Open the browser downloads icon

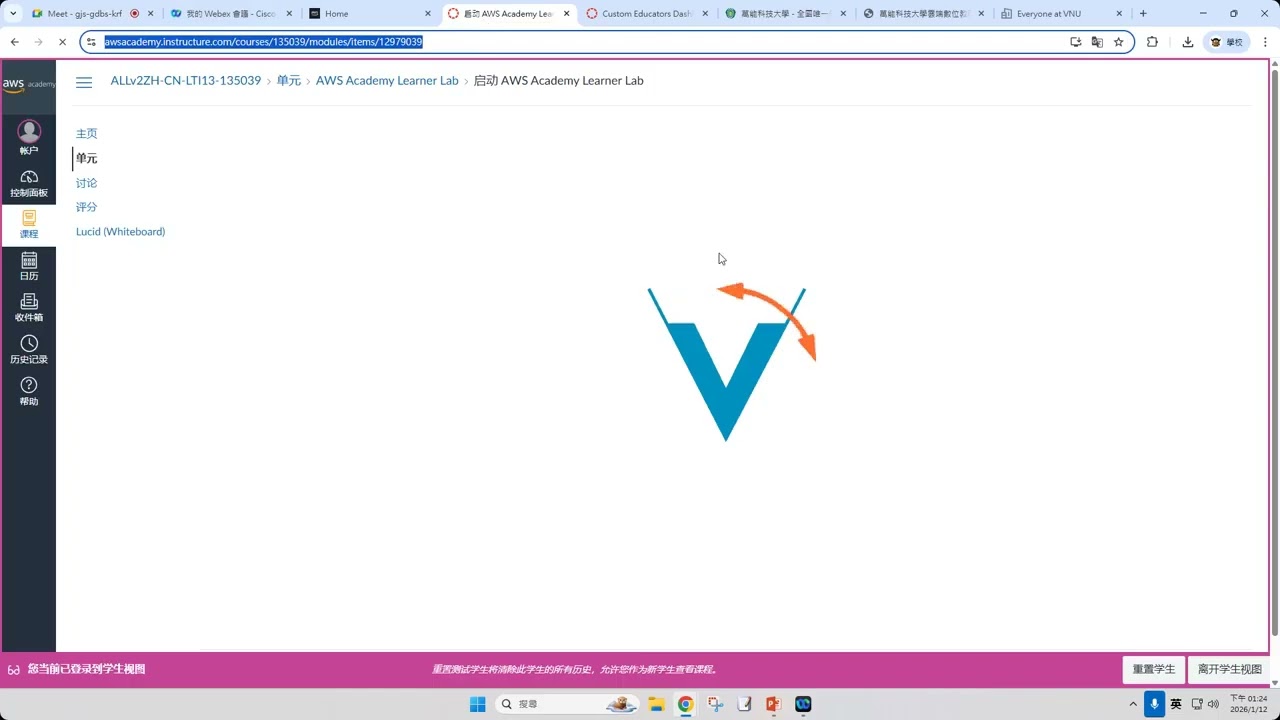coord(1188,42)
